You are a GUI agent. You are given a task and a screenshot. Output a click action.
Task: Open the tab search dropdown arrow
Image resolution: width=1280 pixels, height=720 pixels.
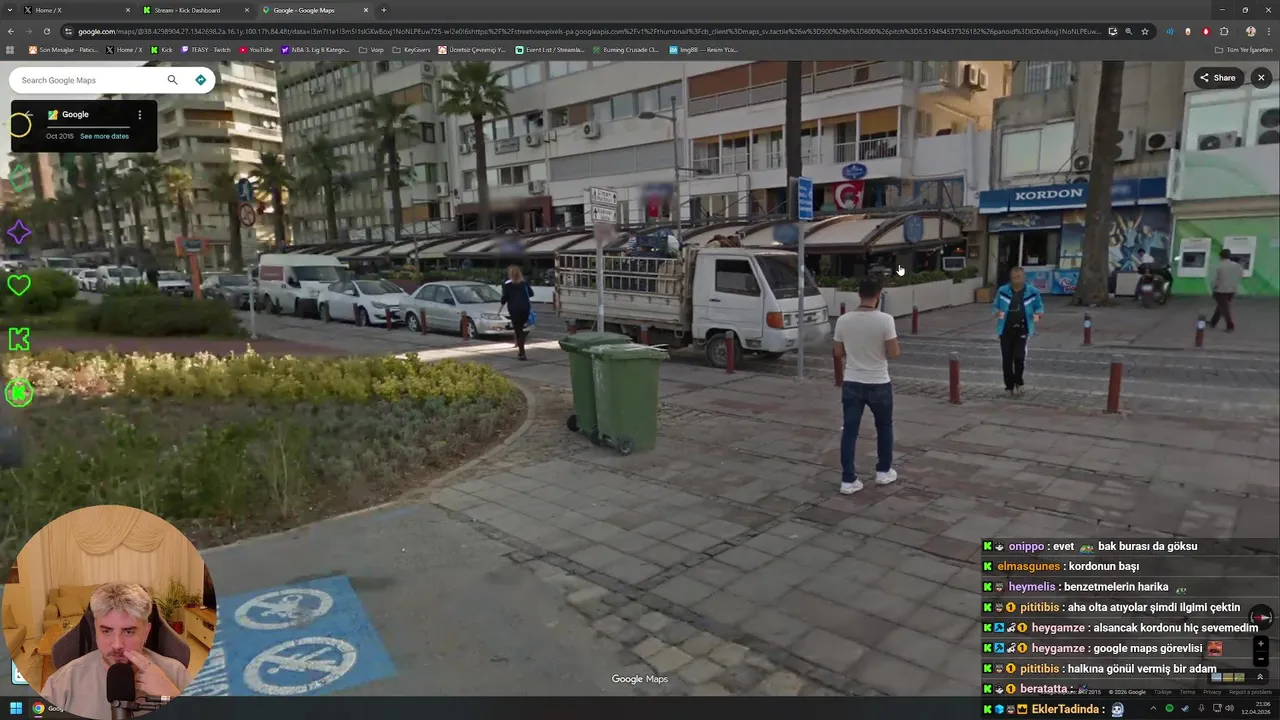[10, 10]
